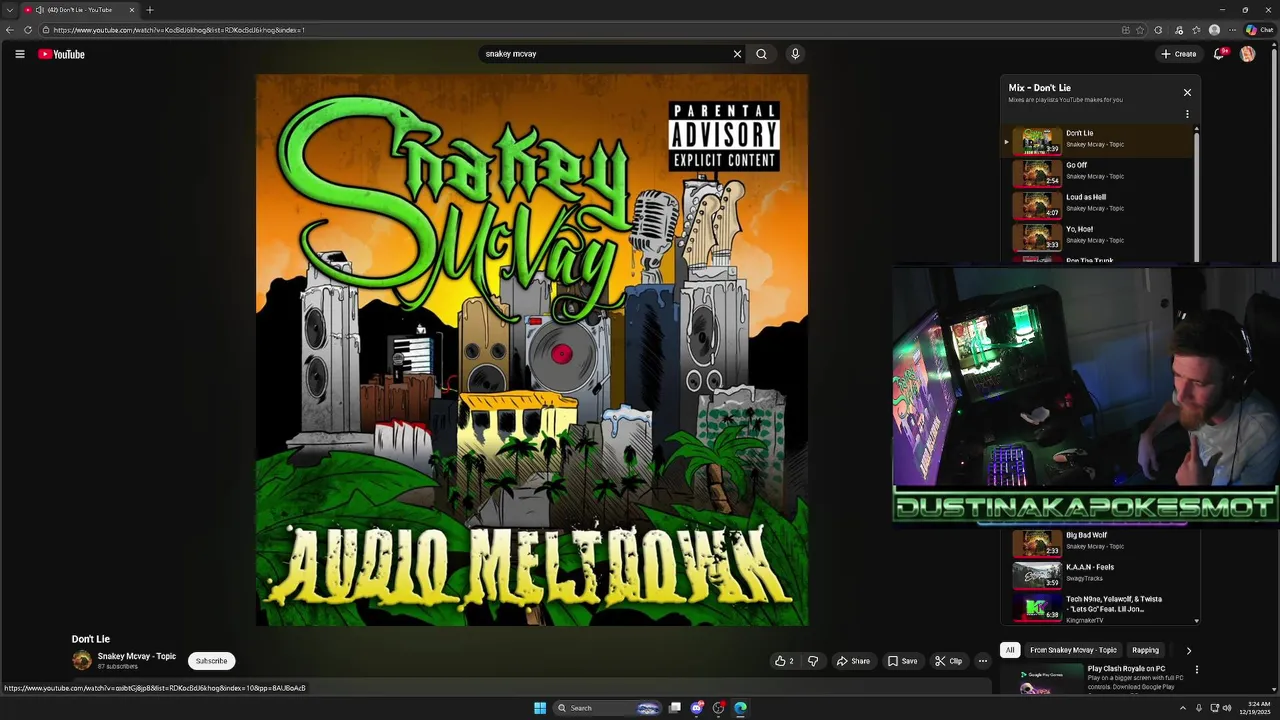Screen dimensions: 1280x720
Task: Open favorites list in browser toolbar
Action: point(1196,30)
